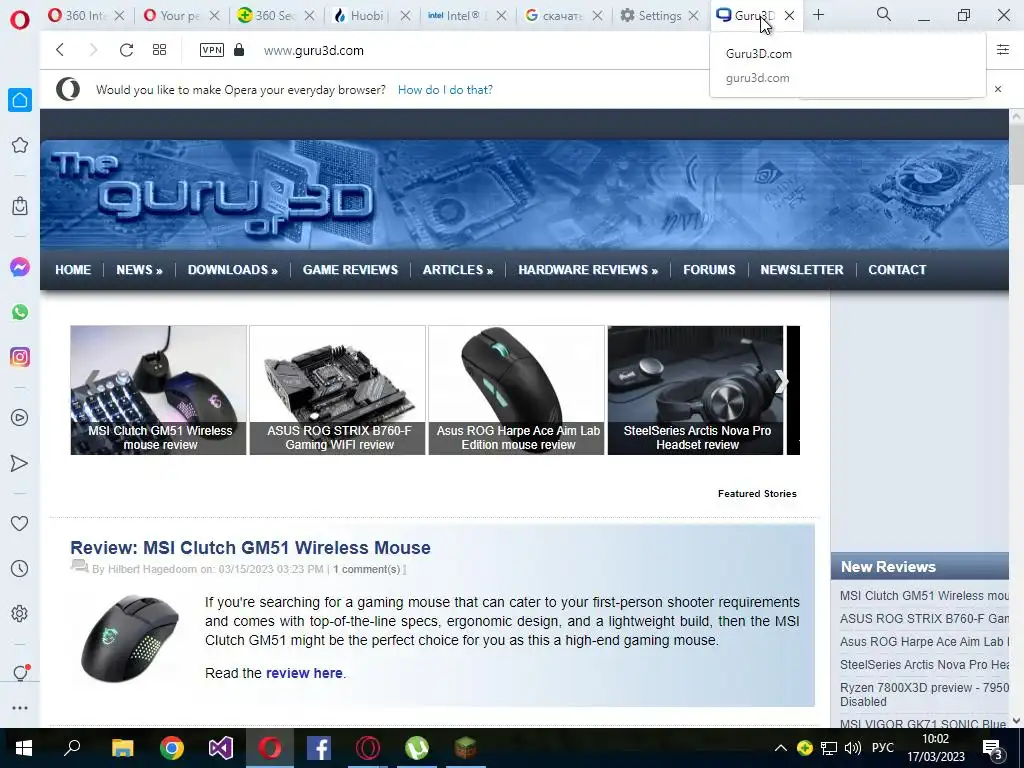The image size is (1024, 768).
Task: Open the Shopping bag sidebar icon
Action: [x=20, y=206]
